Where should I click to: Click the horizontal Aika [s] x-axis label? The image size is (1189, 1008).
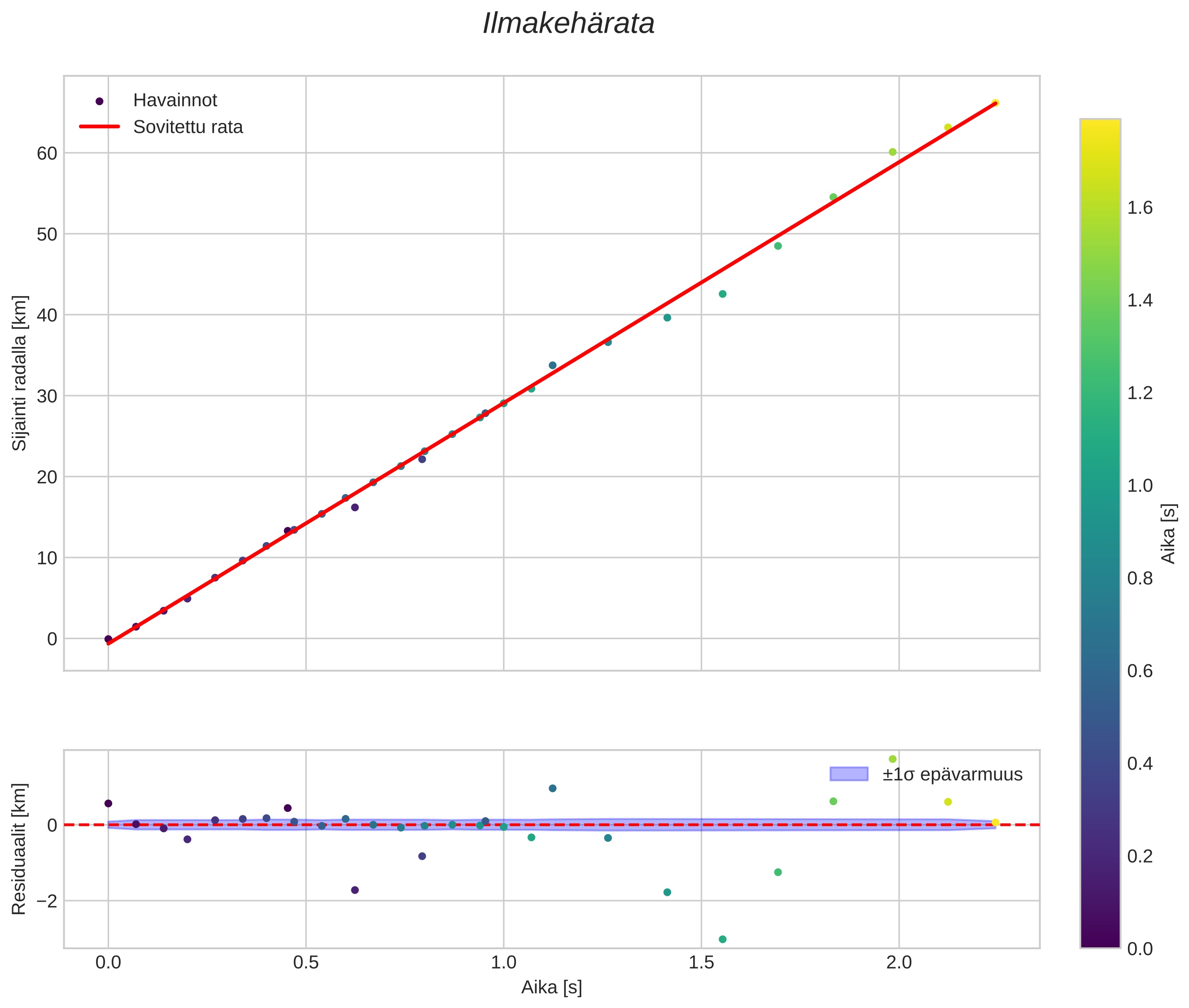point(551,987)
